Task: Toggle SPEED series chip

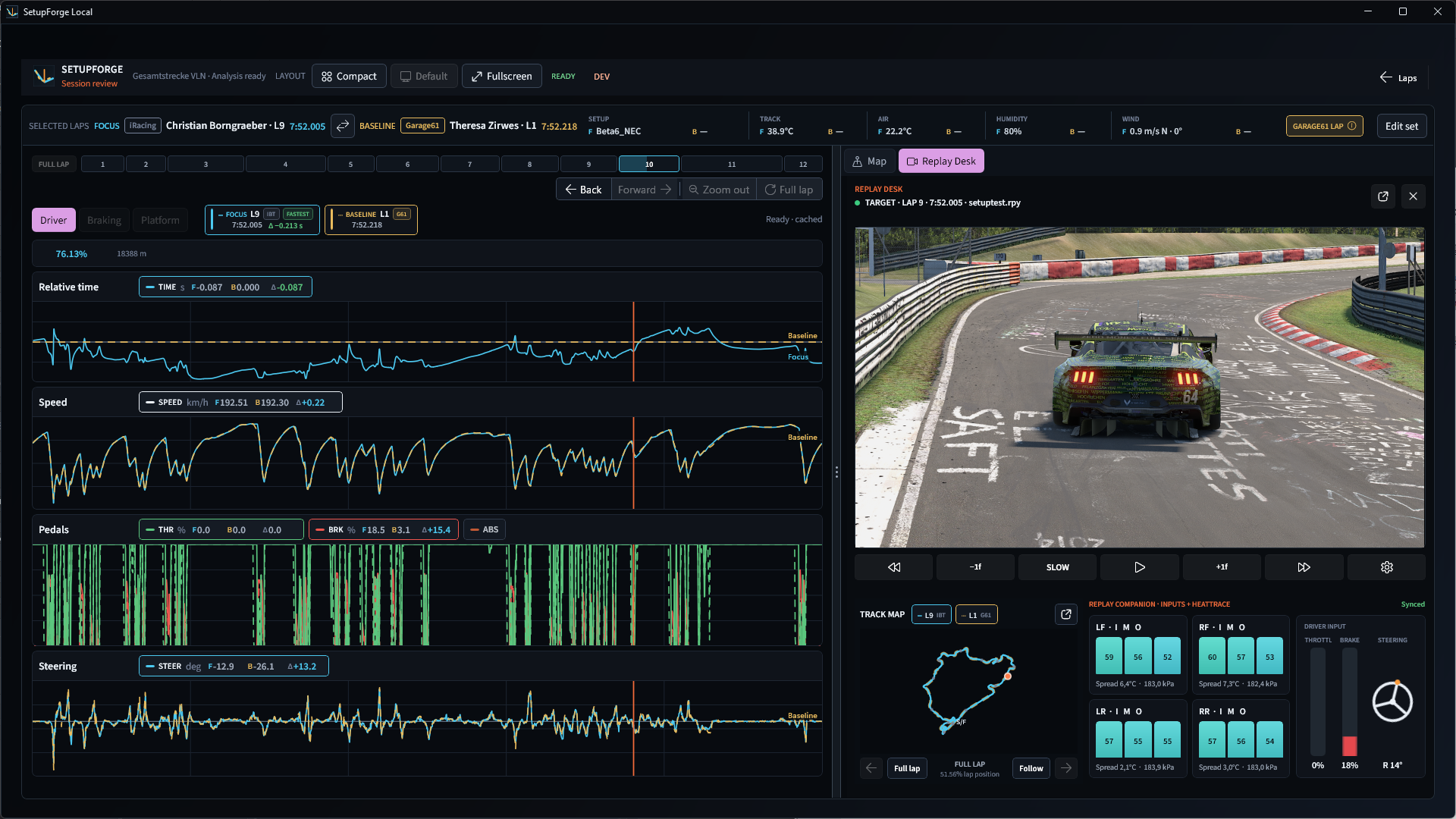Action: point(240,402)
